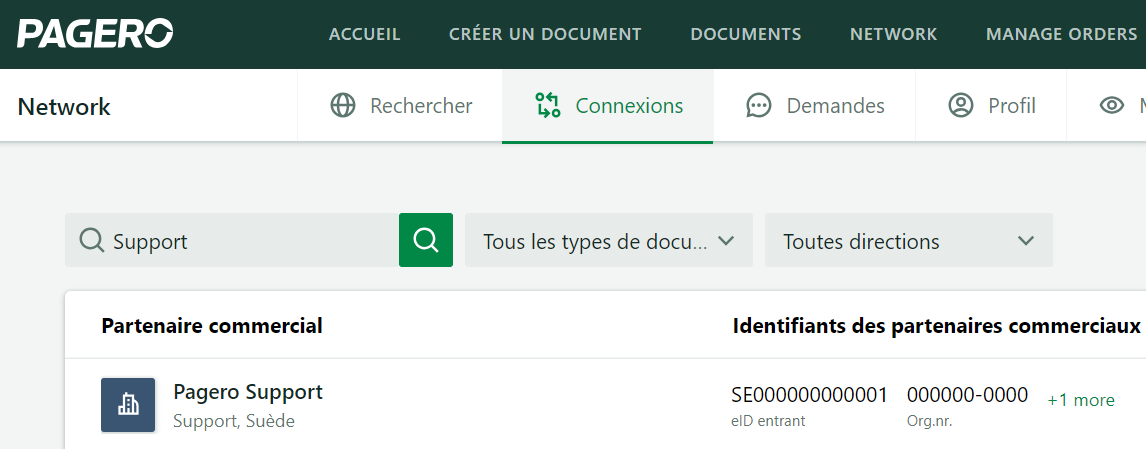Open the Pagero Support partner name

(248, 393)
